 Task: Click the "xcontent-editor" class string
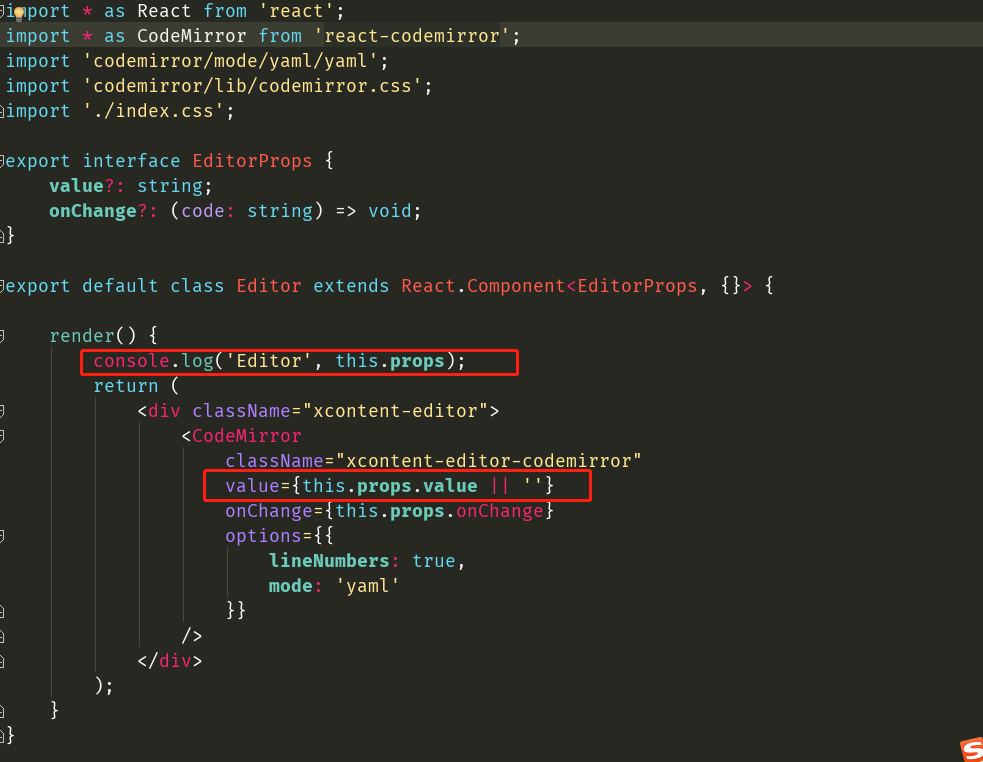click(x=395, y=411)
